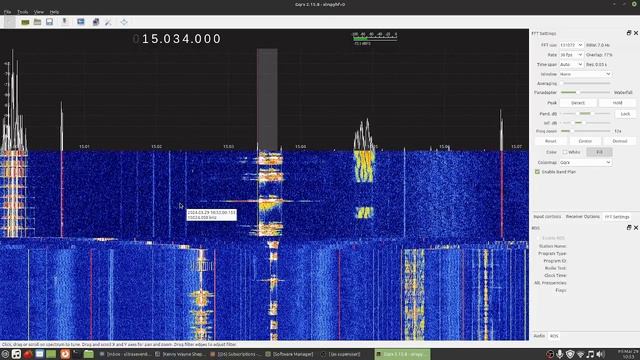Toggle the Fill button next to White
The width and height of the screenshot is (640, 360).
pyautogui.click(x=599, y=152)
